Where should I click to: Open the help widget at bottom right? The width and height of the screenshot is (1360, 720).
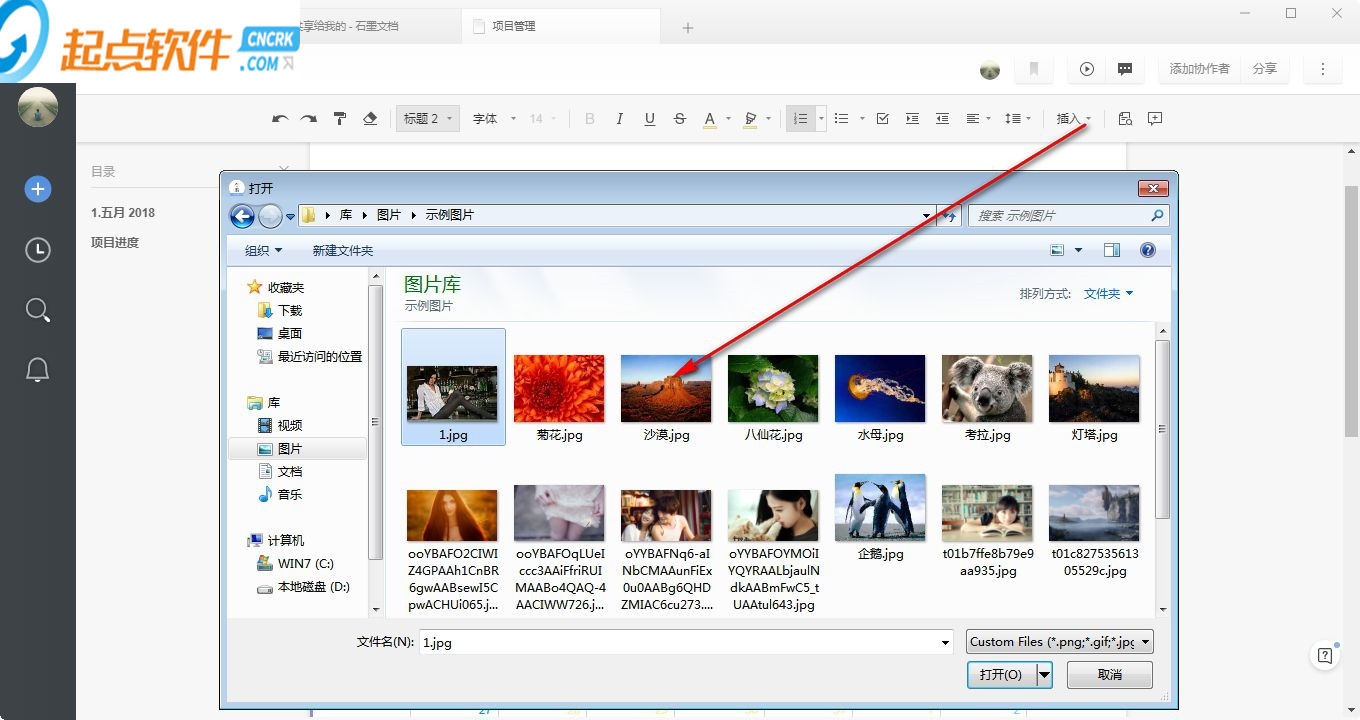click(x=1325, y=656)
